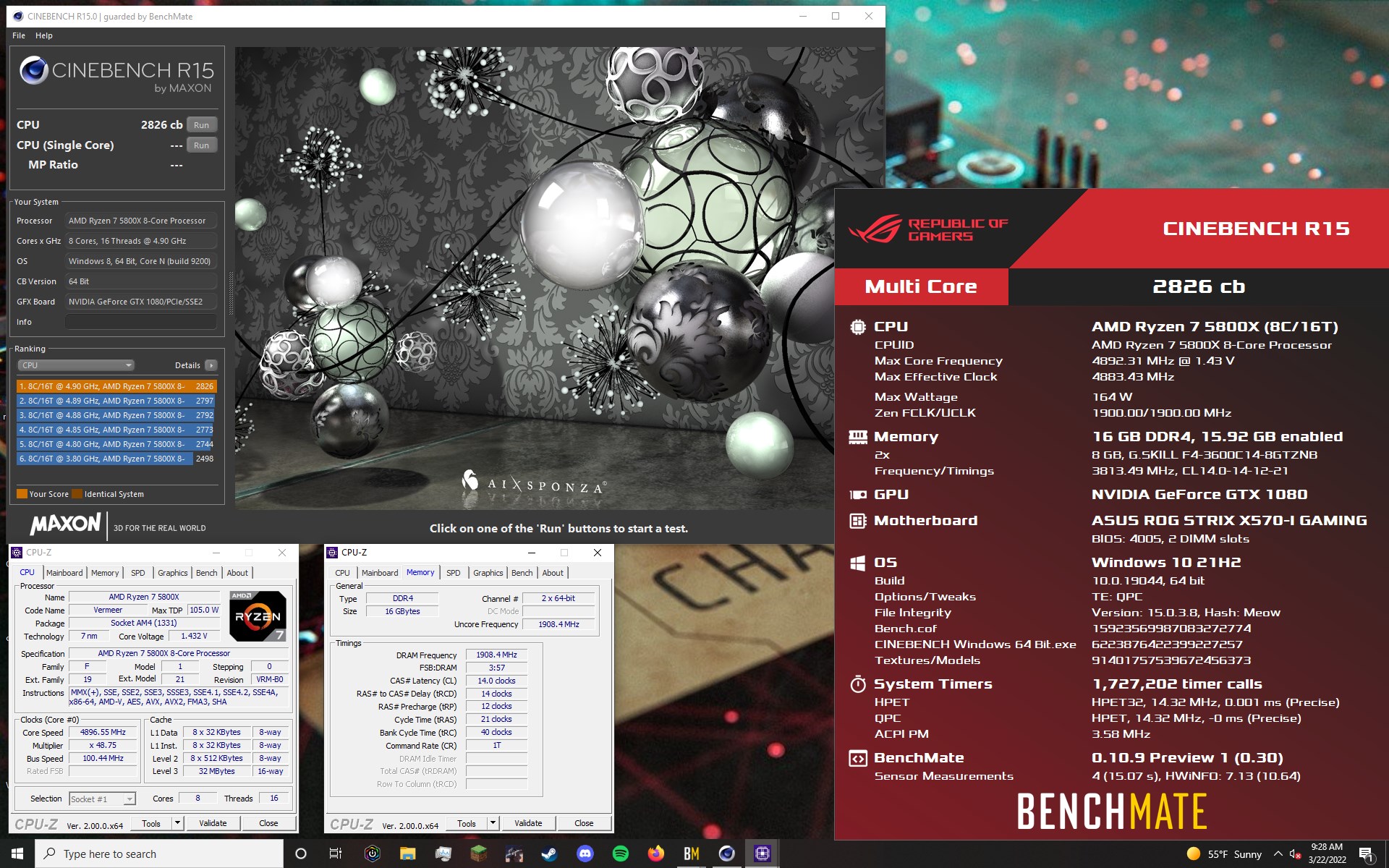This screenshot has height=868, width=1389.
Task: Click Validate in Memory CPU-Z window
Action: (x=528, y=823)
